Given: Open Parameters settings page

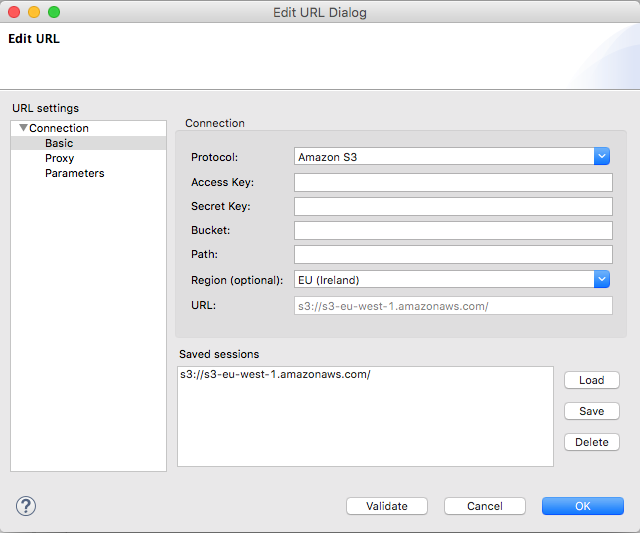Looking at the screenshot, I should [74, 173].
